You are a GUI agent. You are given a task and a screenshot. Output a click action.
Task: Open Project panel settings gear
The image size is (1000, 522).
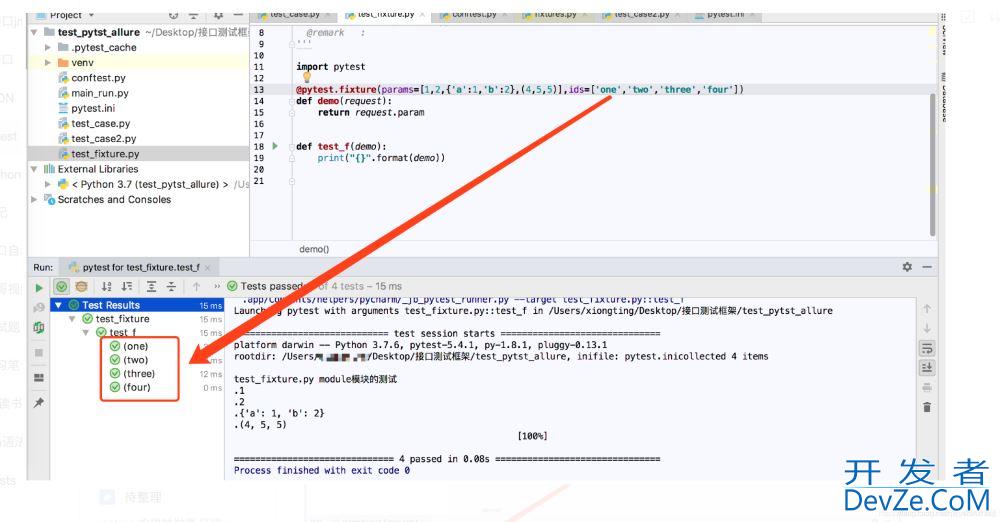218,15
